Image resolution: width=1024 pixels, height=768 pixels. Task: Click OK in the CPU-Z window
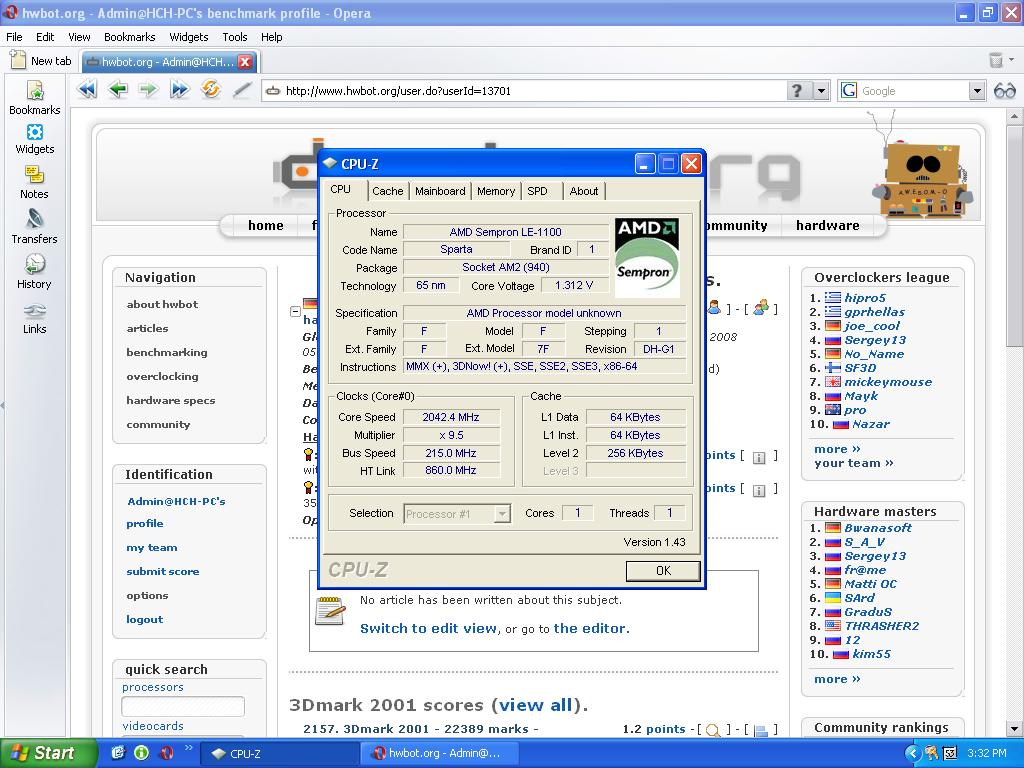pyautogui.click(x=663, y=571)
